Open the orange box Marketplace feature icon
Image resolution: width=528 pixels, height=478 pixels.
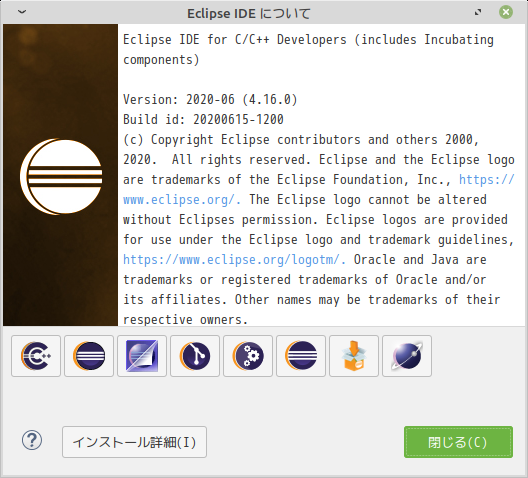pyautogui.click(x=354, y=356)
